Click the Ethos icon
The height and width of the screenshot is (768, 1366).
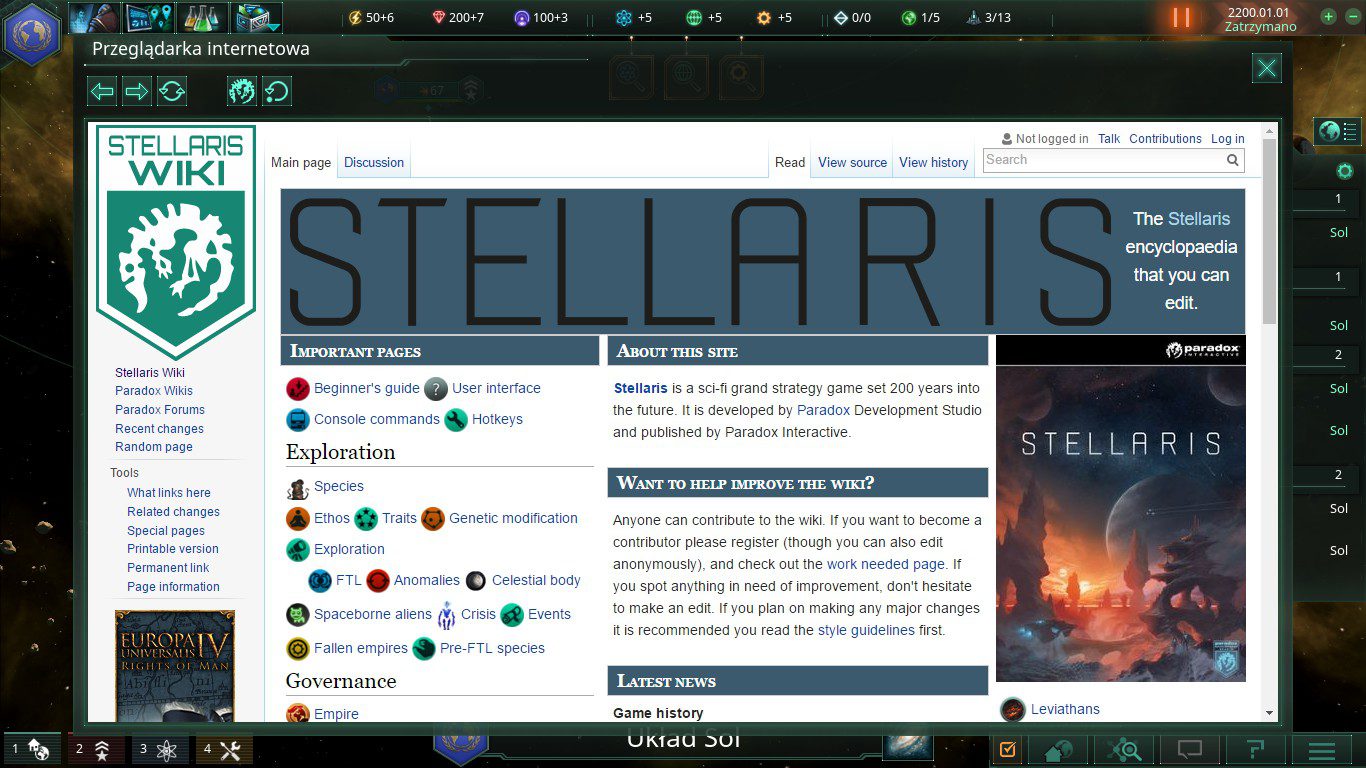tap(298, 519)
